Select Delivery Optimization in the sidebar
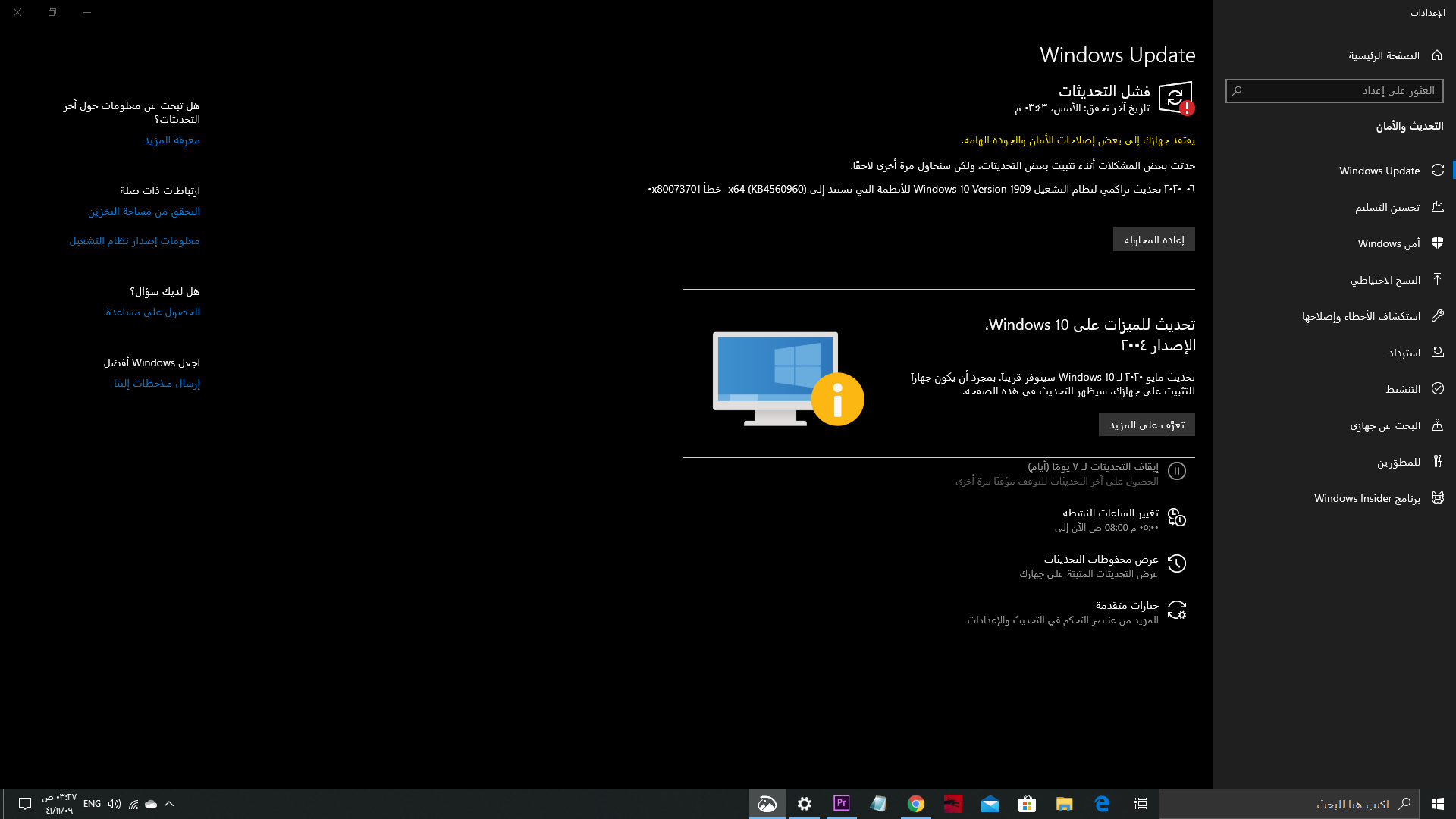Image resolution: width=1456 pixels, height=819 pixels. [x=1387, y=207]
